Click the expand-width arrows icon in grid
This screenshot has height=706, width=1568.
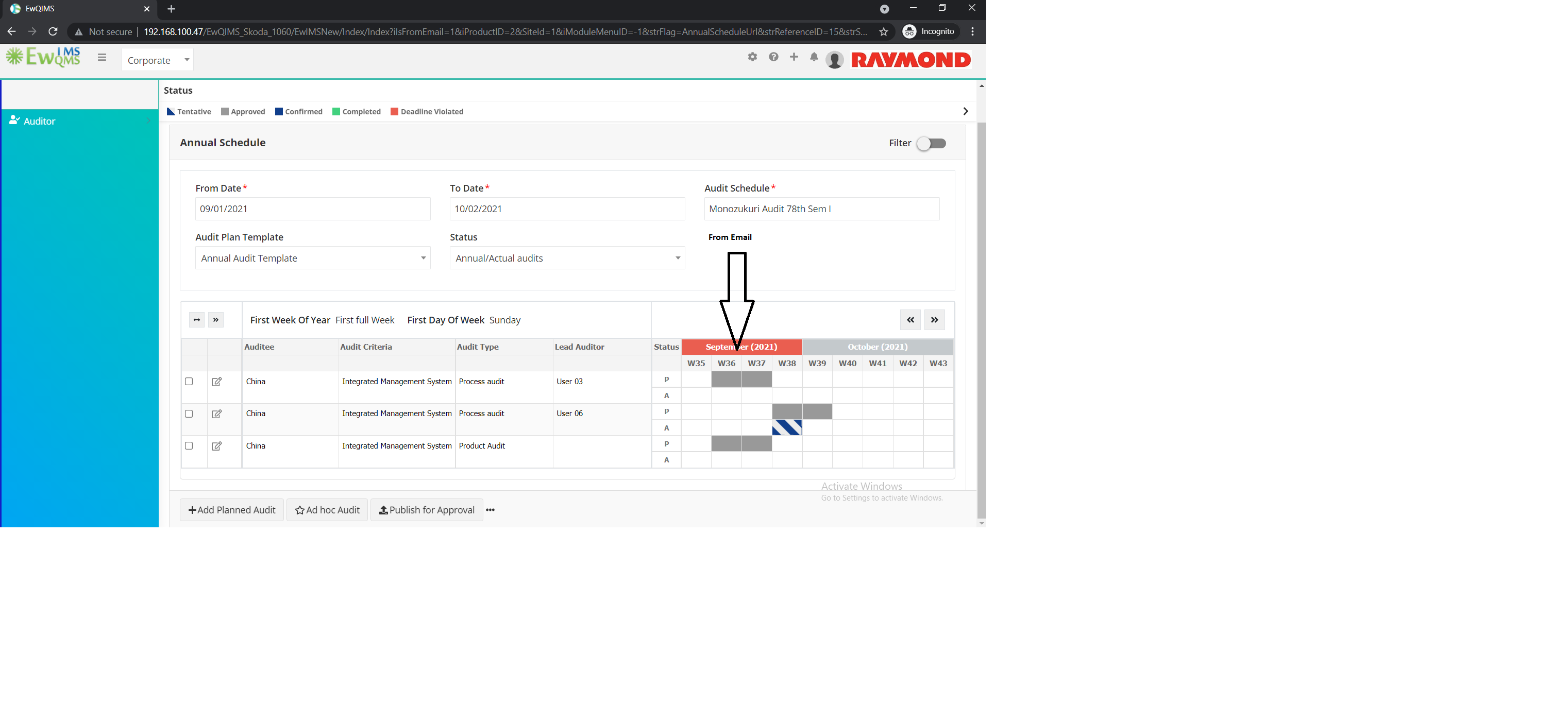pos(197,320)
